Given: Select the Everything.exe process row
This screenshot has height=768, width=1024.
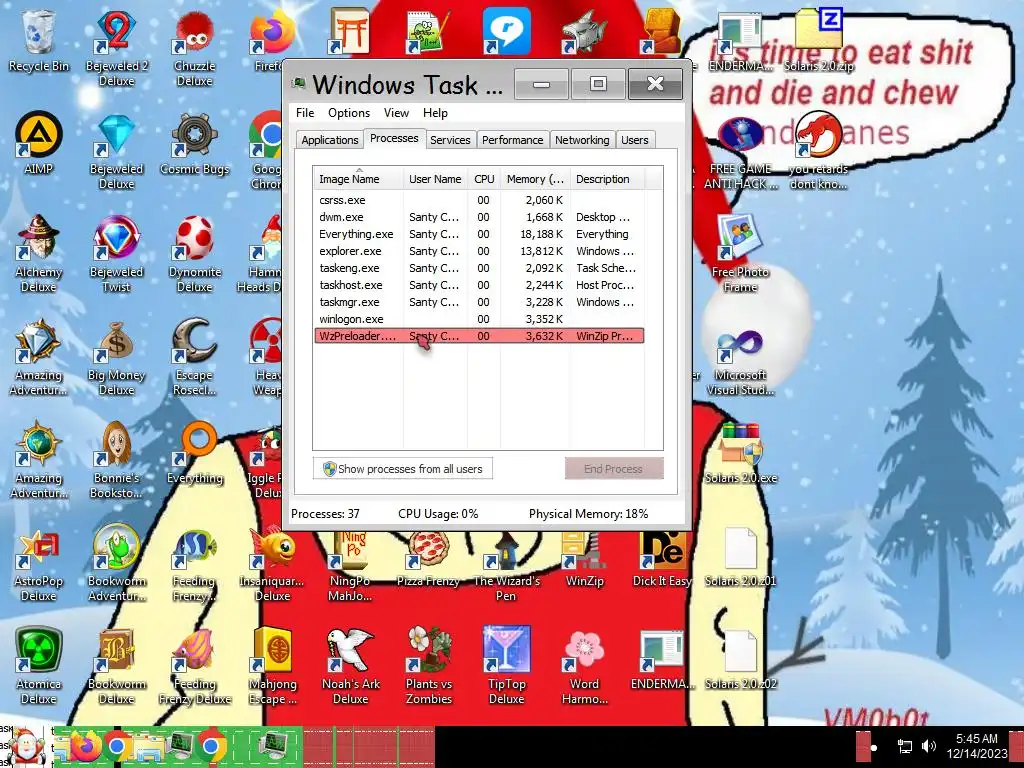Looking at the screenshot, I should point(479,234).
